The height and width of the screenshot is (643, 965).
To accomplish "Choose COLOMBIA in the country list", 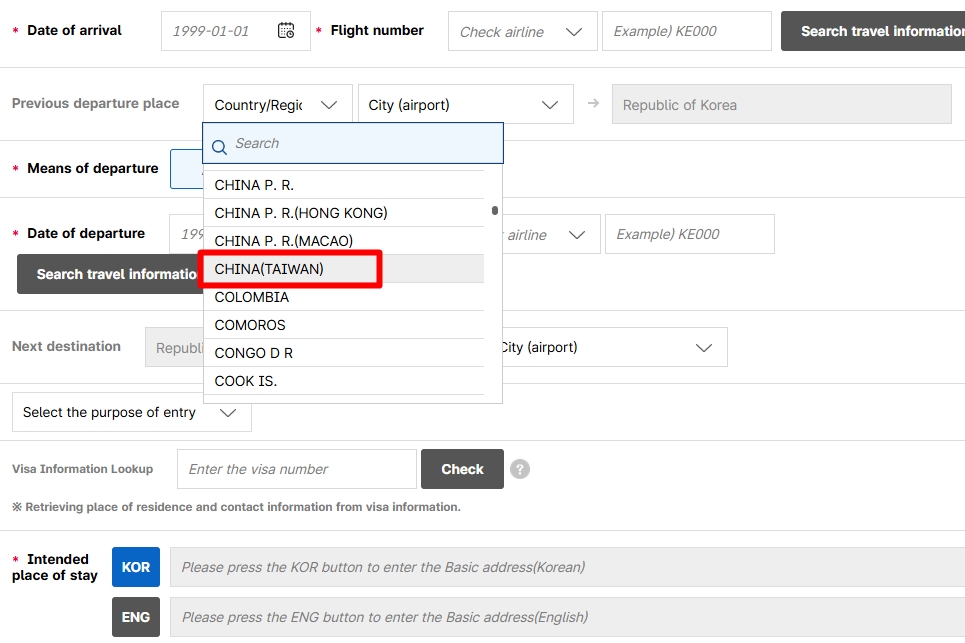I will 252,297.
